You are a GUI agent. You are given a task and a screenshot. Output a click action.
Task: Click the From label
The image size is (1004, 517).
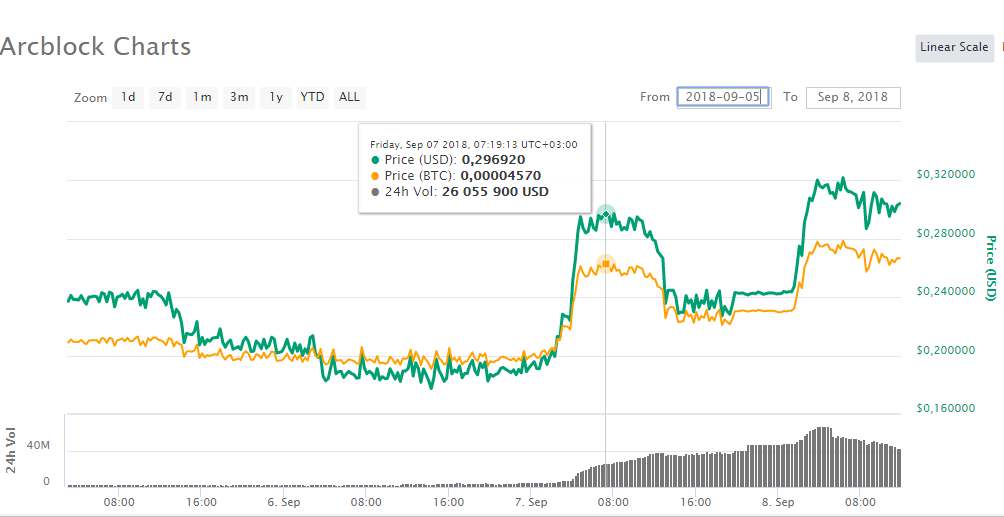(654, 97)
